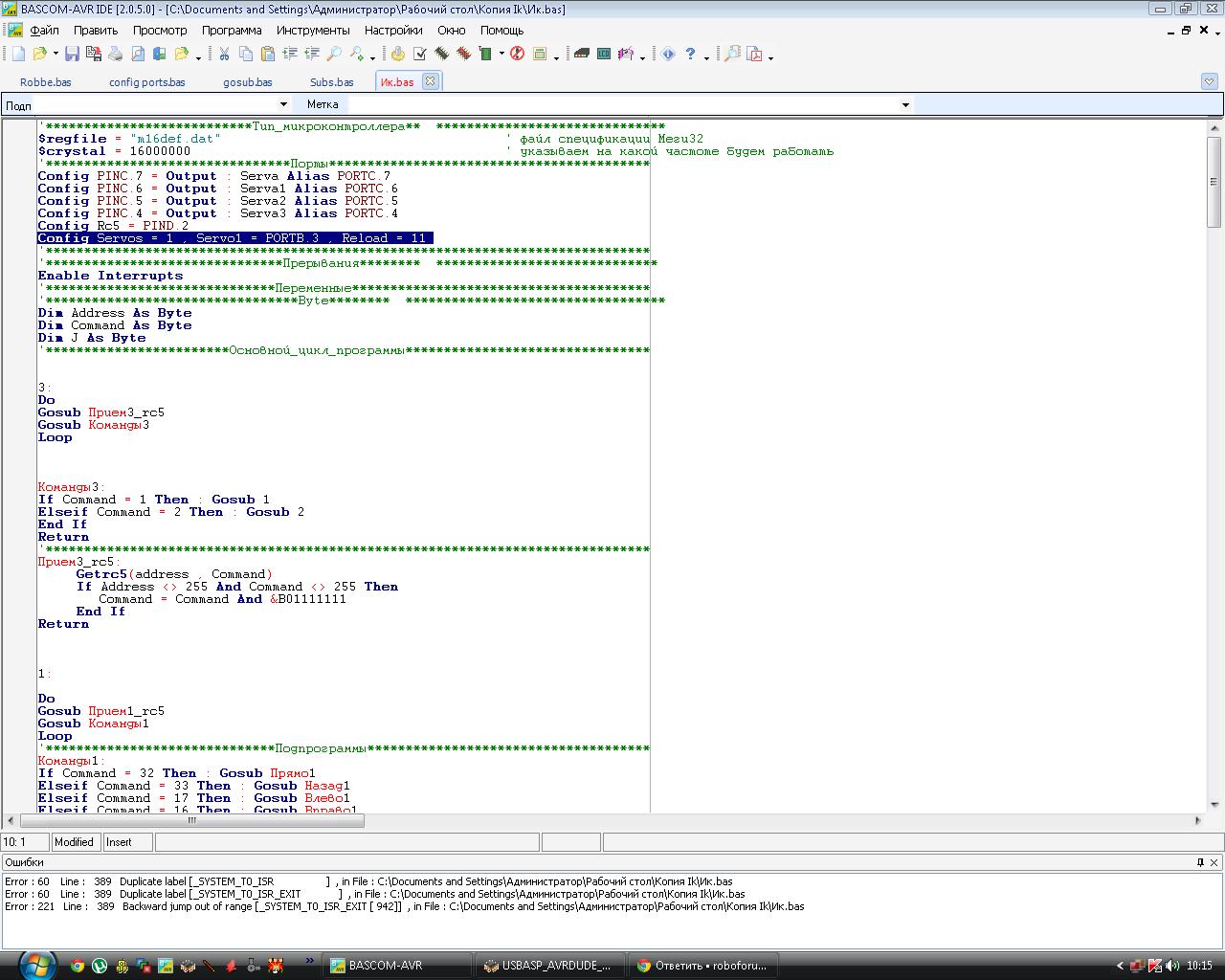Click the PDF document icon

click(754, 55)
